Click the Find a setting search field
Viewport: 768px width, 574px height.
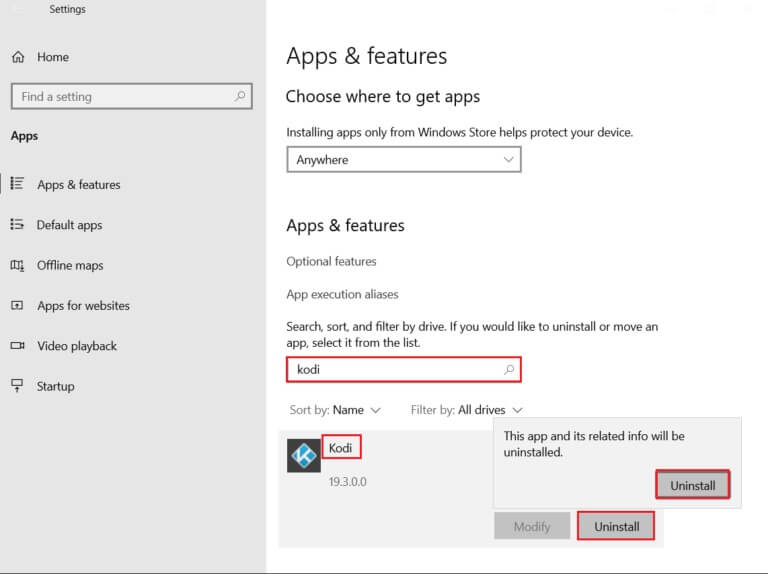click(131, 96)
